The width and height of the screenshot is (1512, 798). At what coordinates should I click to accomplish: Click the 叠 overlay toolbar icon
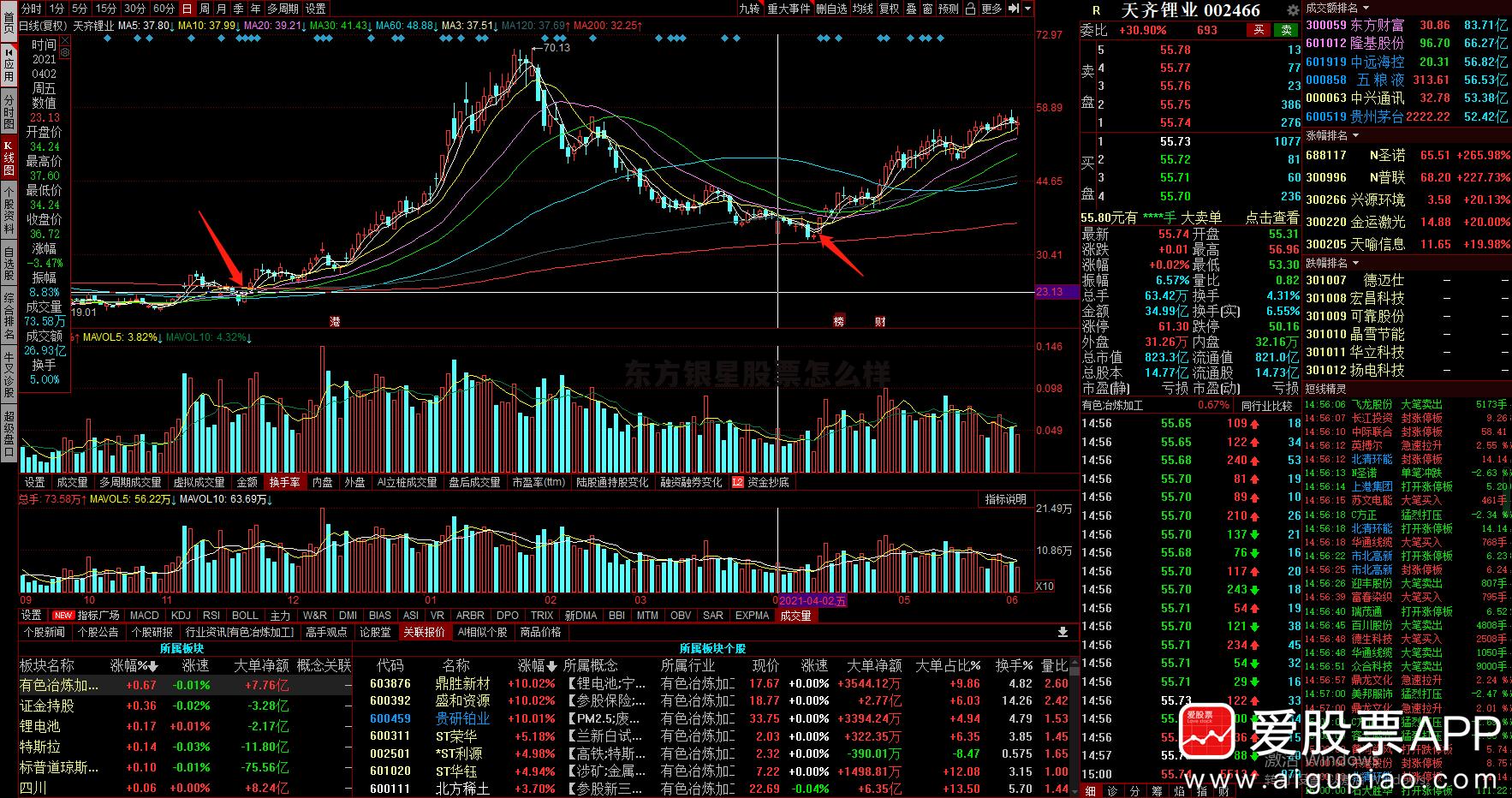911,9
